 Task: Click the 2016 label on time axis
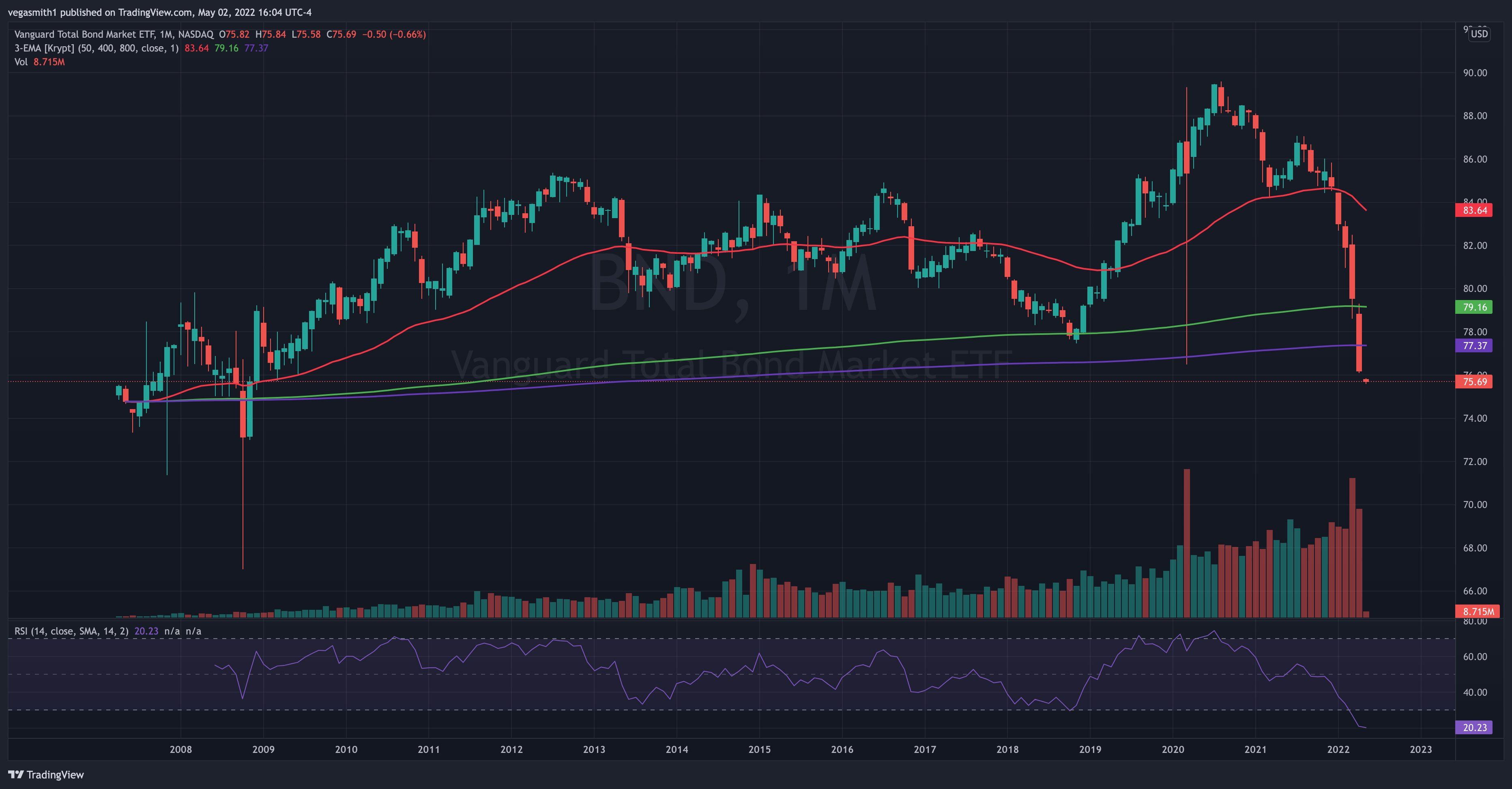(x=842, y=749)
